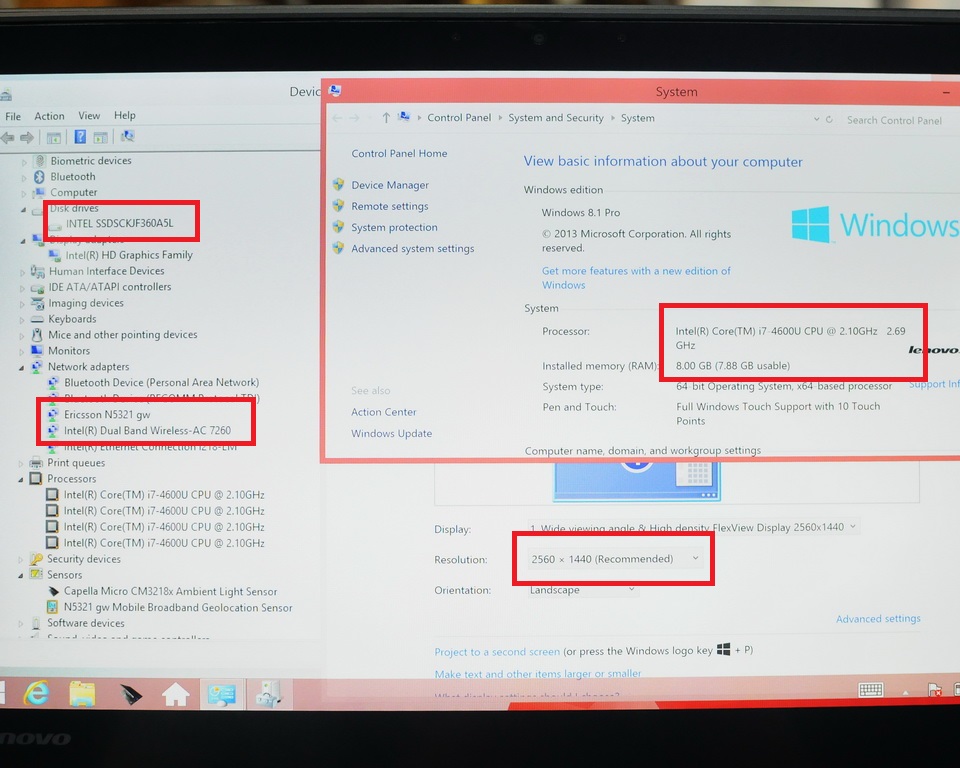
Task: Expand IDE ATA/ATAPI controllers node
Action: (23, 288)
